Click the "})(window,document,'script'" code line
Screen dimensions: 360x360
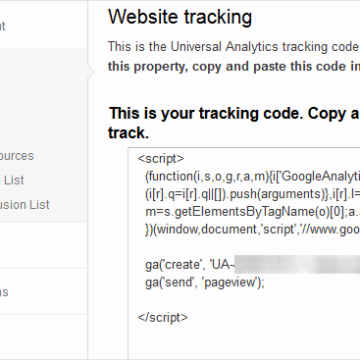[x=252, y=229]
